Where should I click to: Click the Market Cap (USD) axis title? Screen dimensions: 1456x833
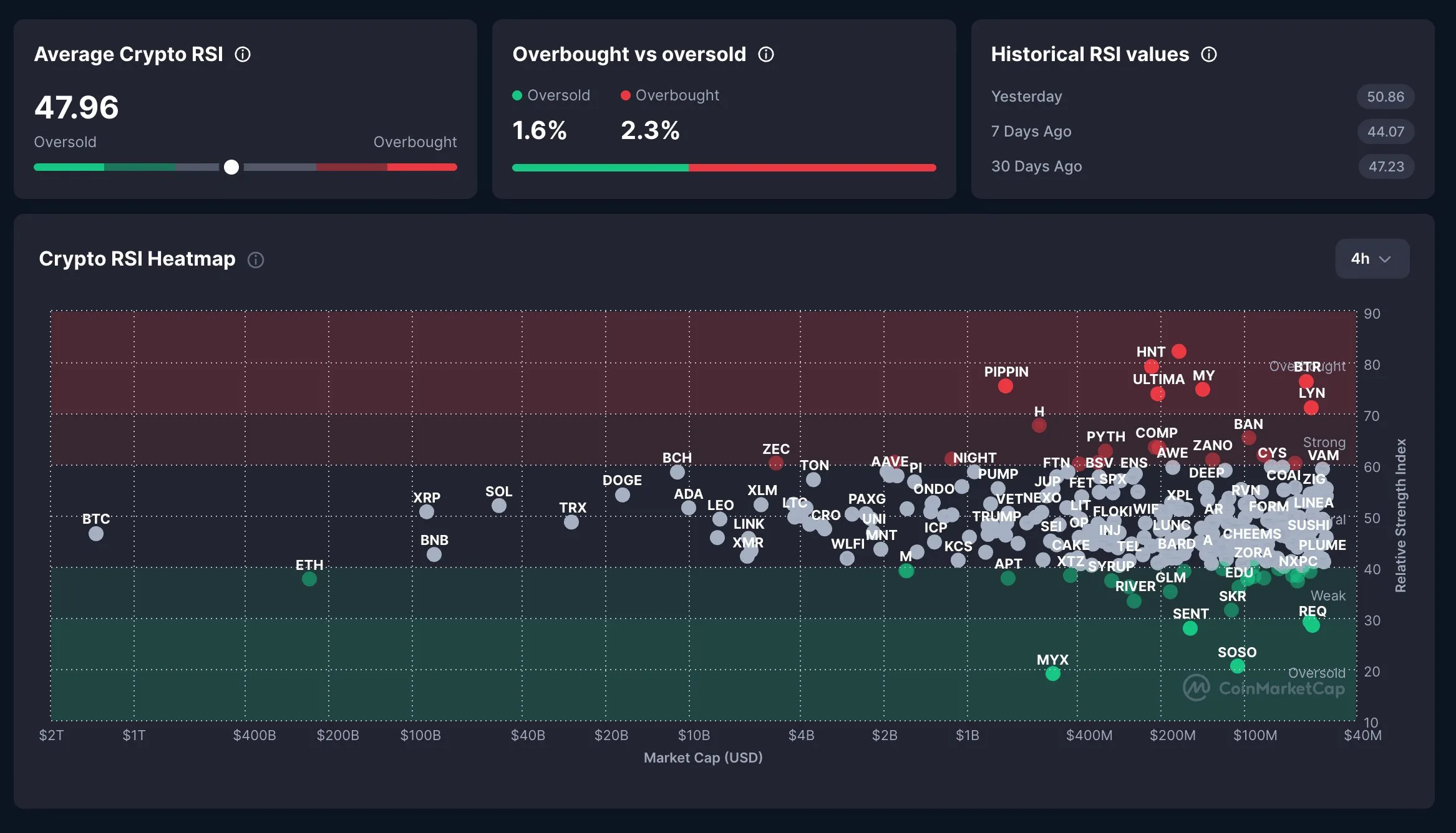pyautogui.click(x=703, y=758)
